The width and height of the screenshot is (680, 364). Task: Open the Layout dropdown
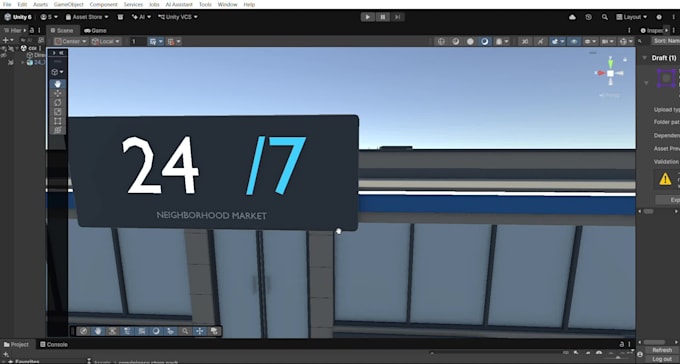coord(632,17)
